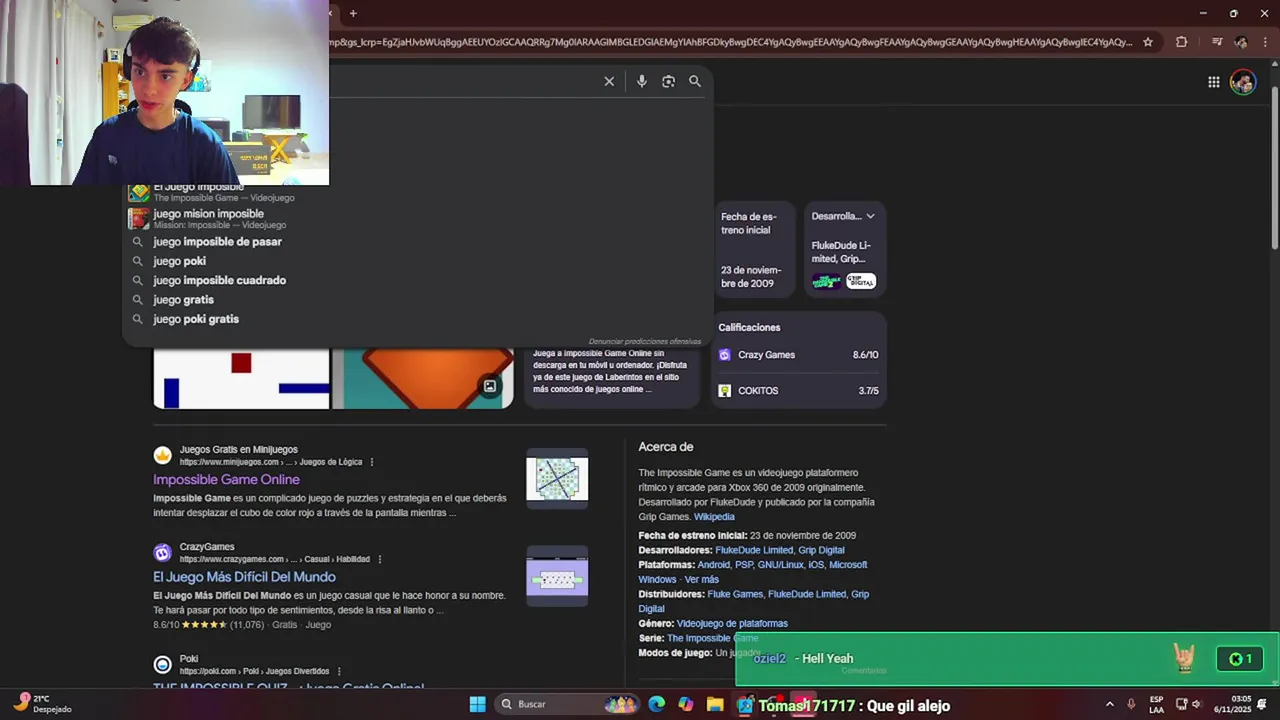Open the weather widget showing 21°C

pos(42,704)
